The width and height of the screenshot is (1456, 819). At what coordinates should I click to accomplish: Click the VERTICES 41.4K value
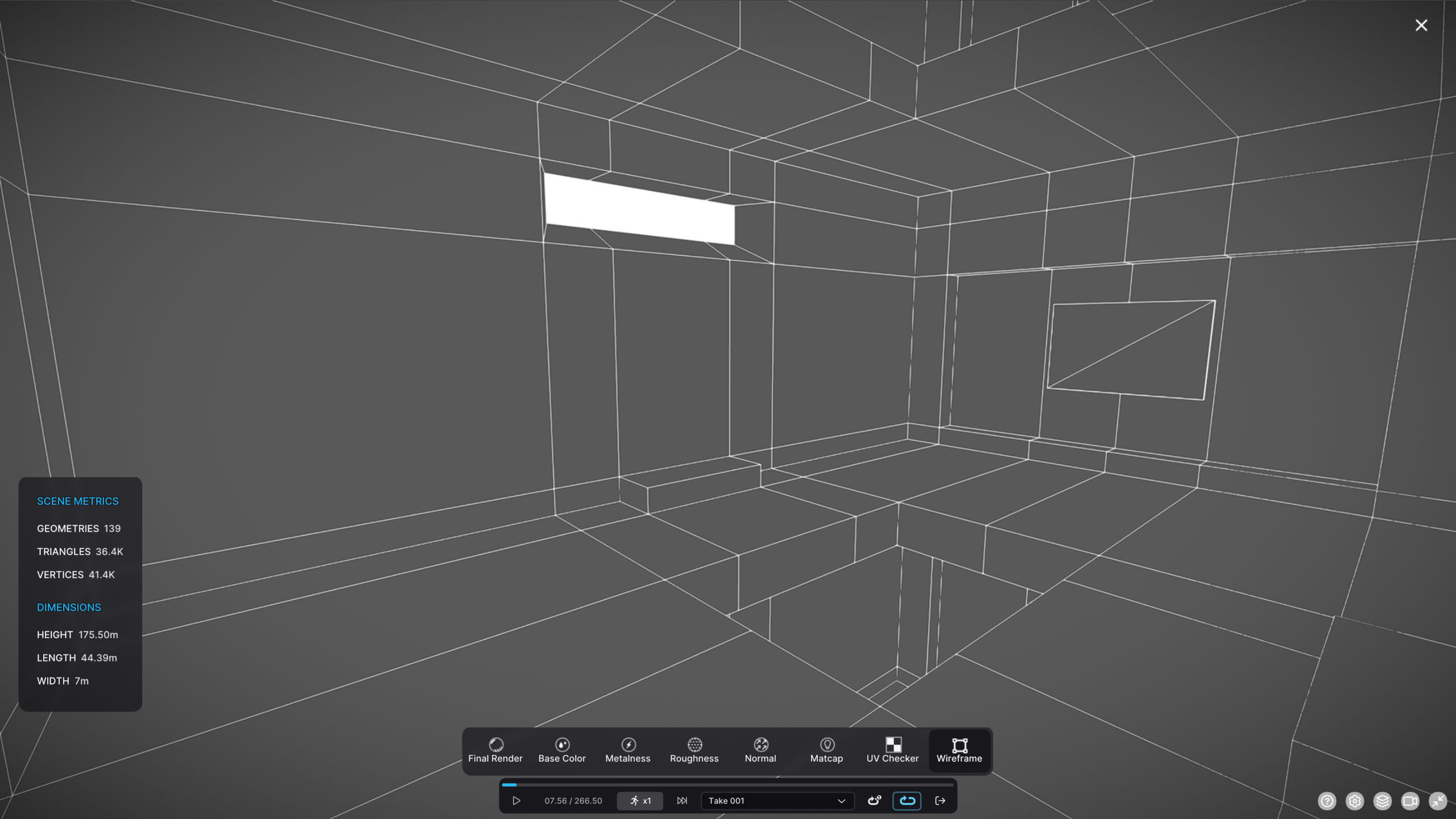pos(76,575)
